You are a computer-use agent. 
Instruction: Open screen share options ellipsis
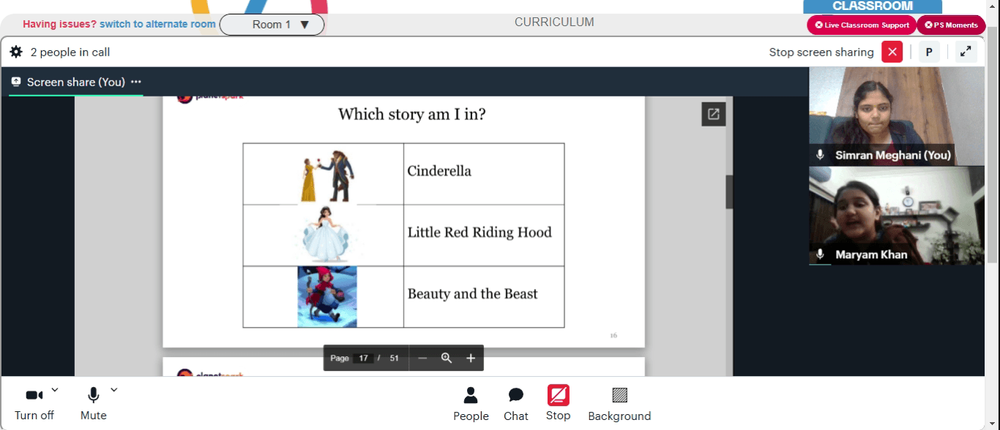coord(136,82)
